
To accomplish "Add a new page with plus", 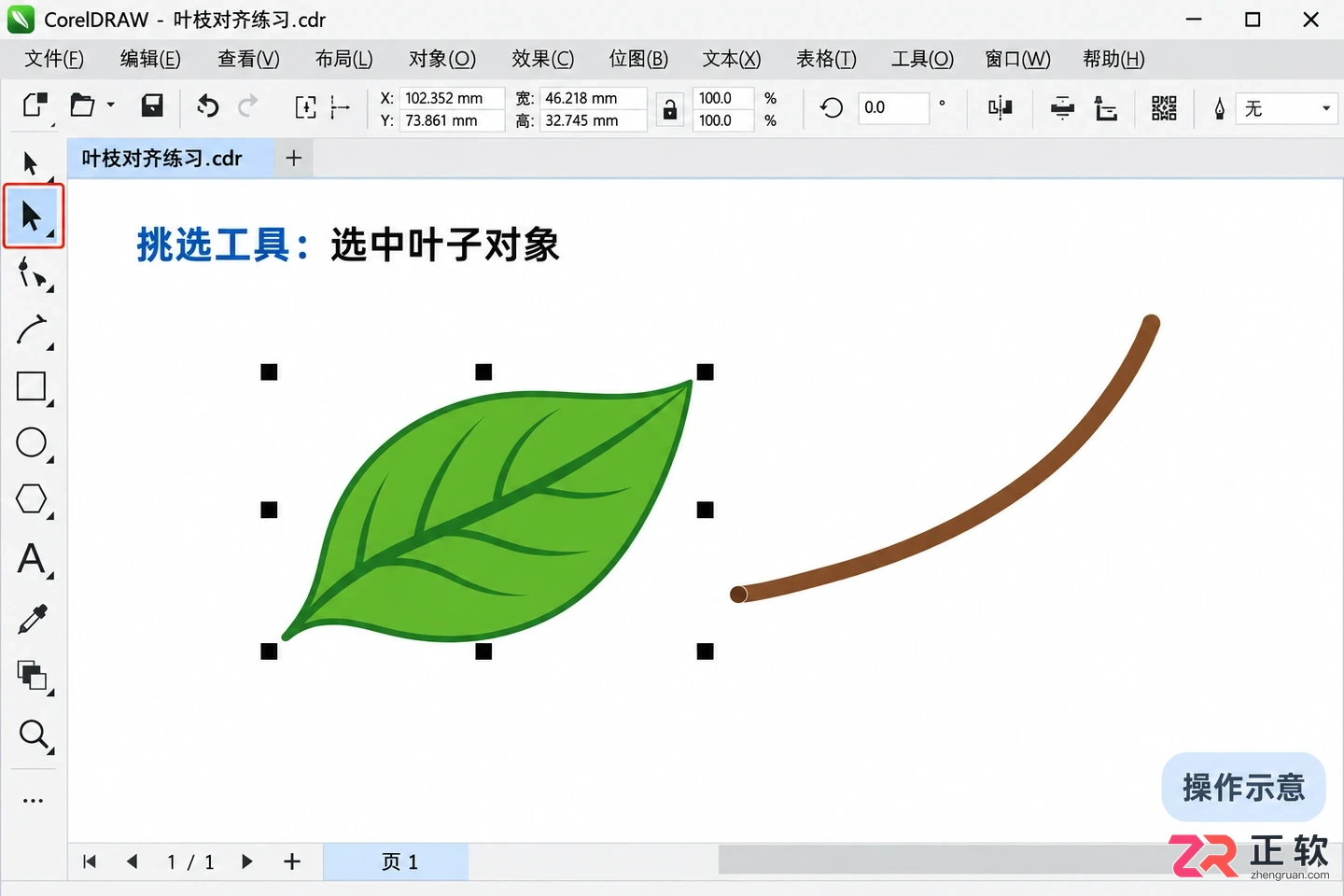I will (292, 861).
